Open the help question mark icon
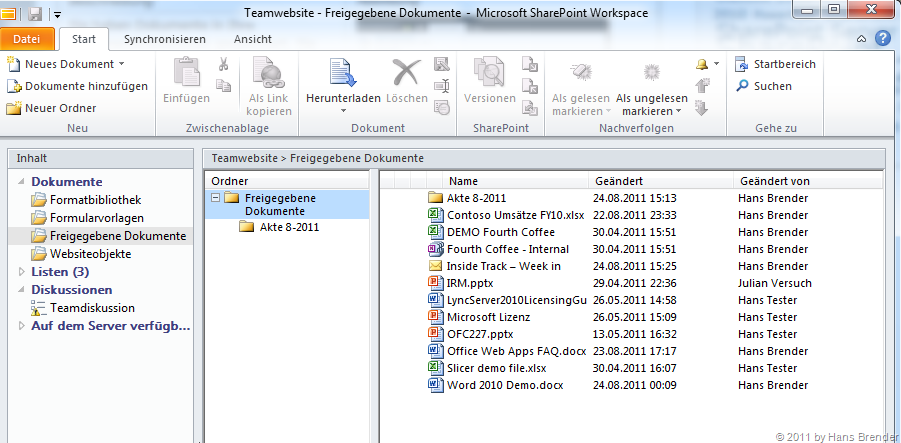 [883, 39]
